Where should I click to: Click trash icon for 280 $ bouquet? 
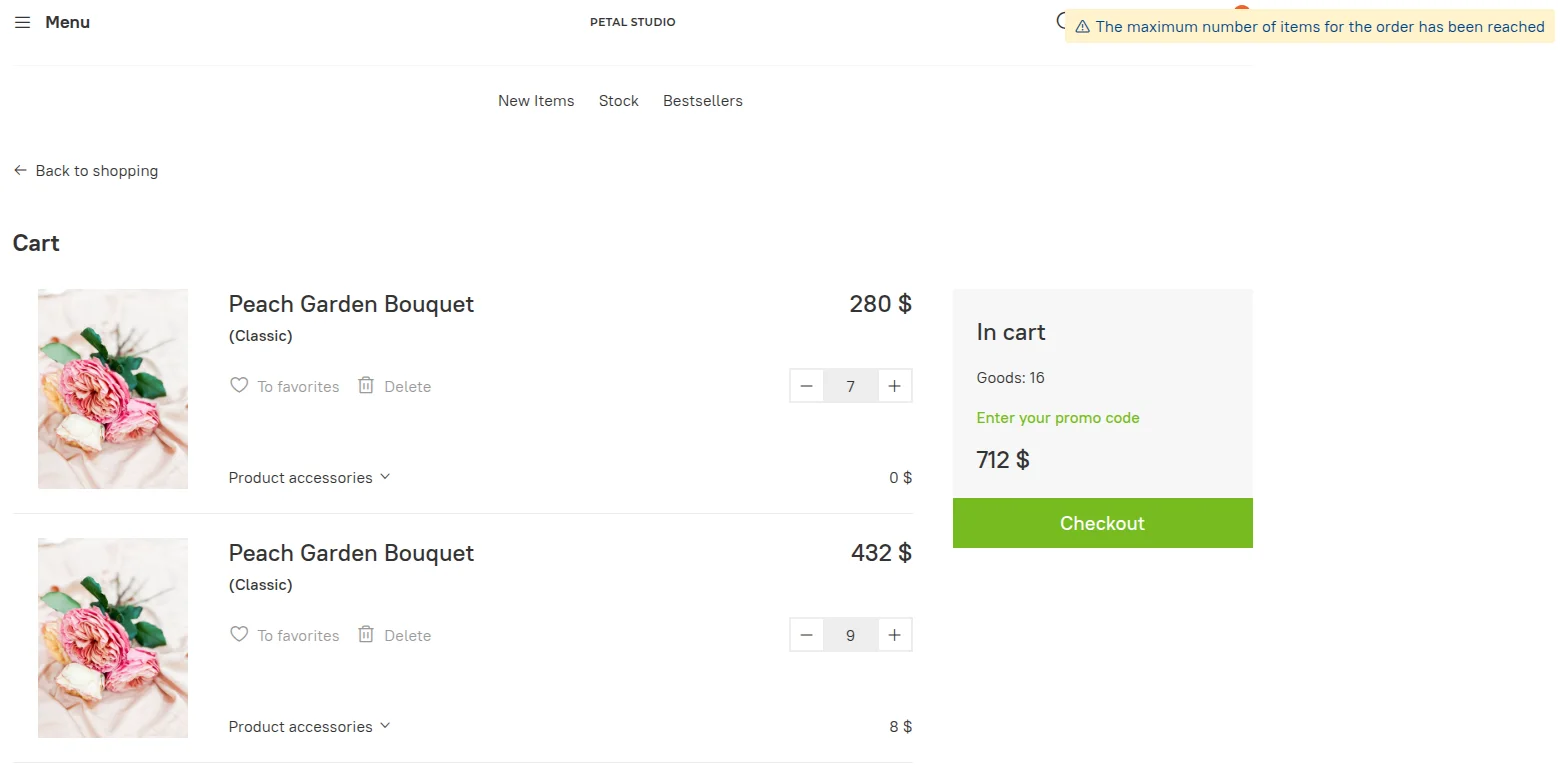coord(366,385)
